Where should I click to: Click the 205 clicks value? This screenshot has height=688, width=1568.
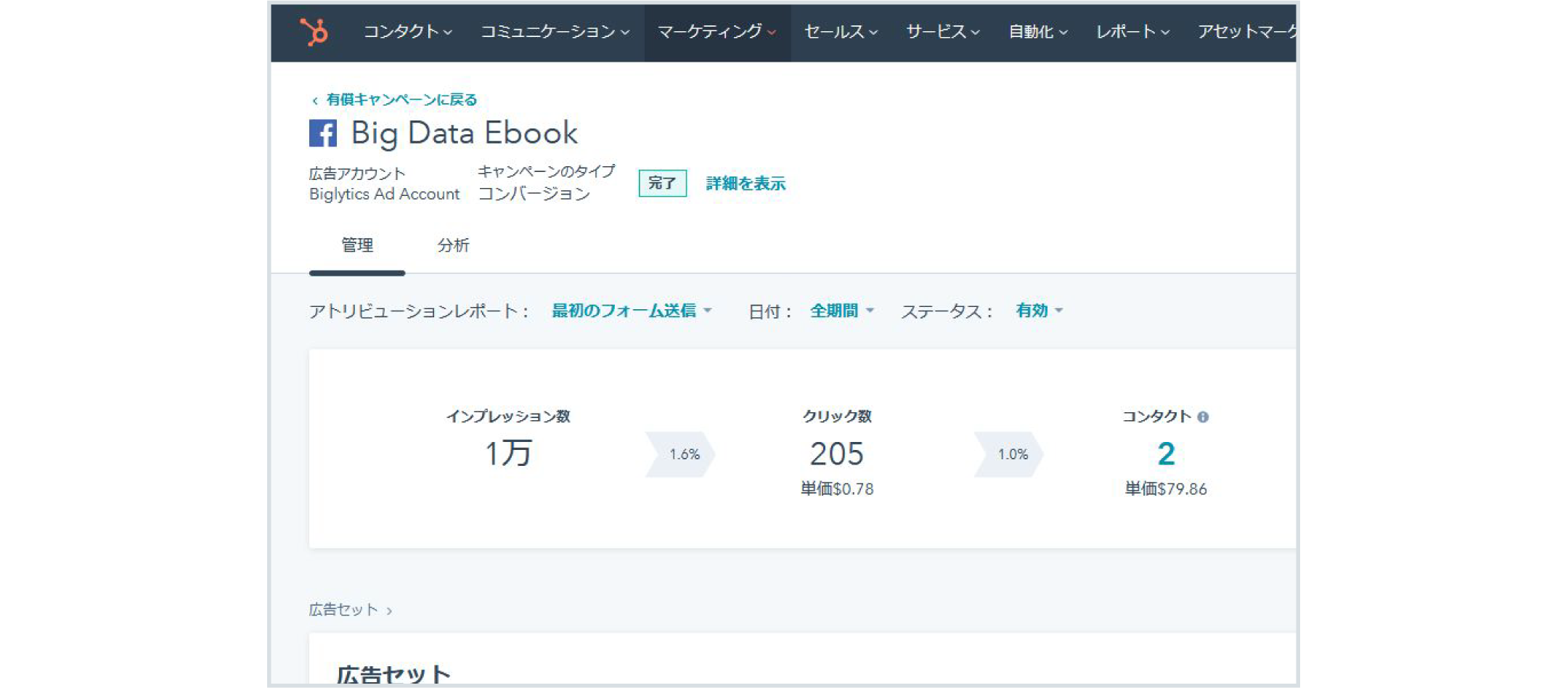[x=837, y=454]
